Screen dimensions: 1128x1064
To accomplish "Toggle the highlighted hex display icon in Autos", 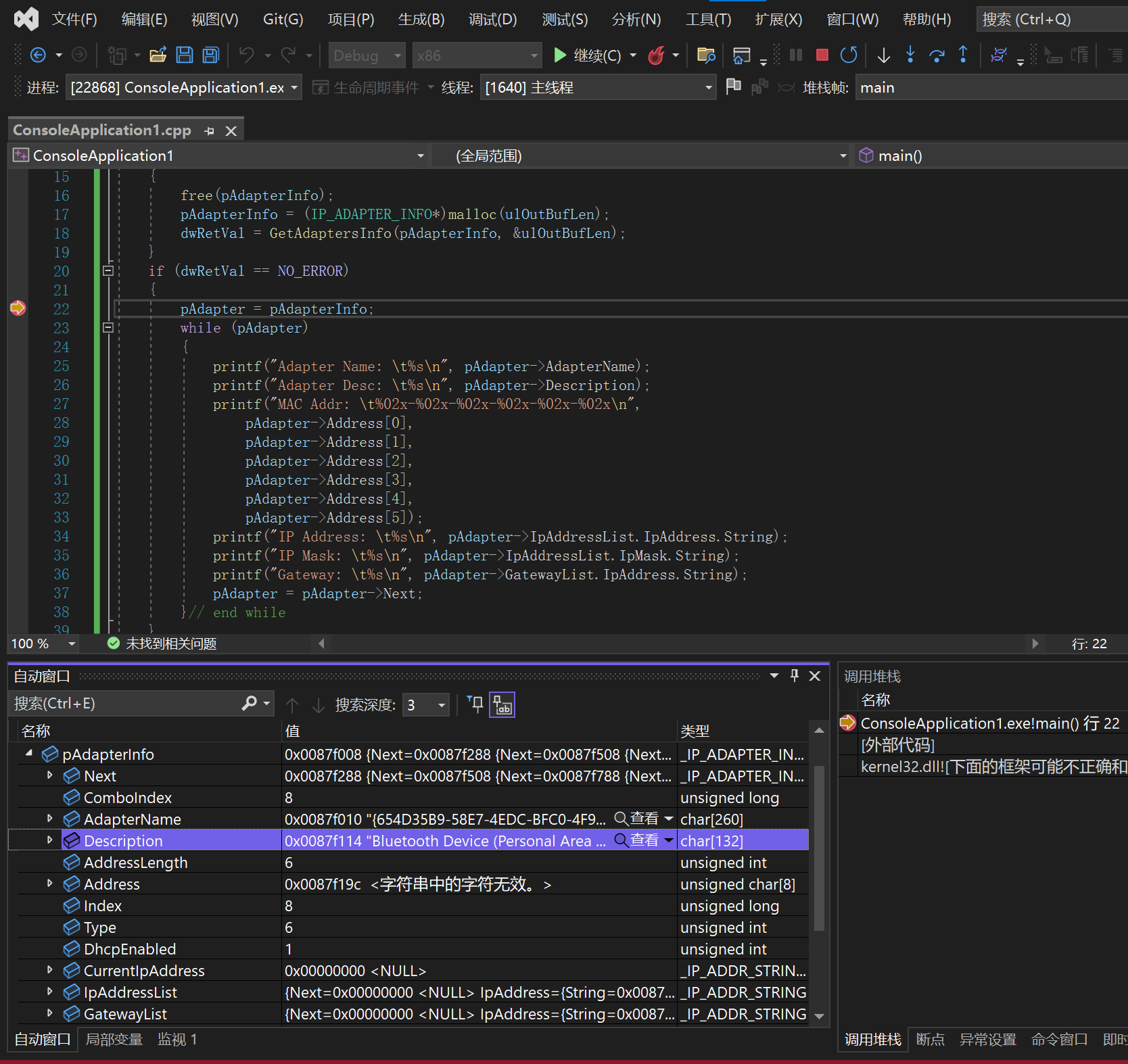I will coord(502,704).
